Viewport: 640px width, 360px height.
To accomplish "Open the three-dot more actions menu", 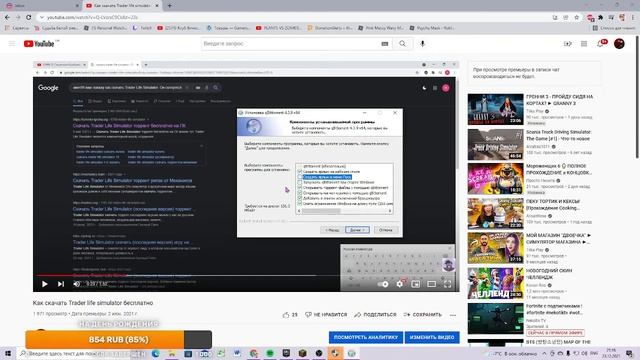I will pos(453,315).
